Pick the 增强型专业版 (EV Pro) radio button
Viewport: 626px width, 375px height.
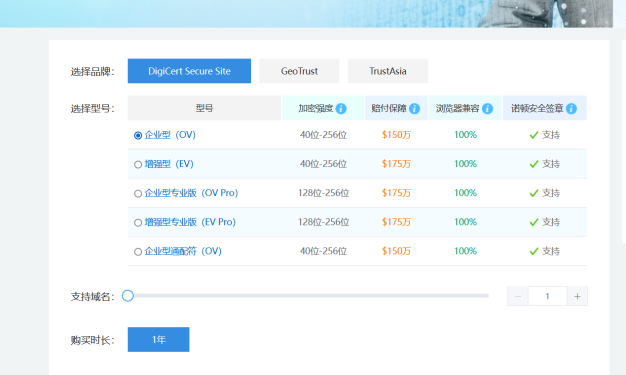(138, 223)
